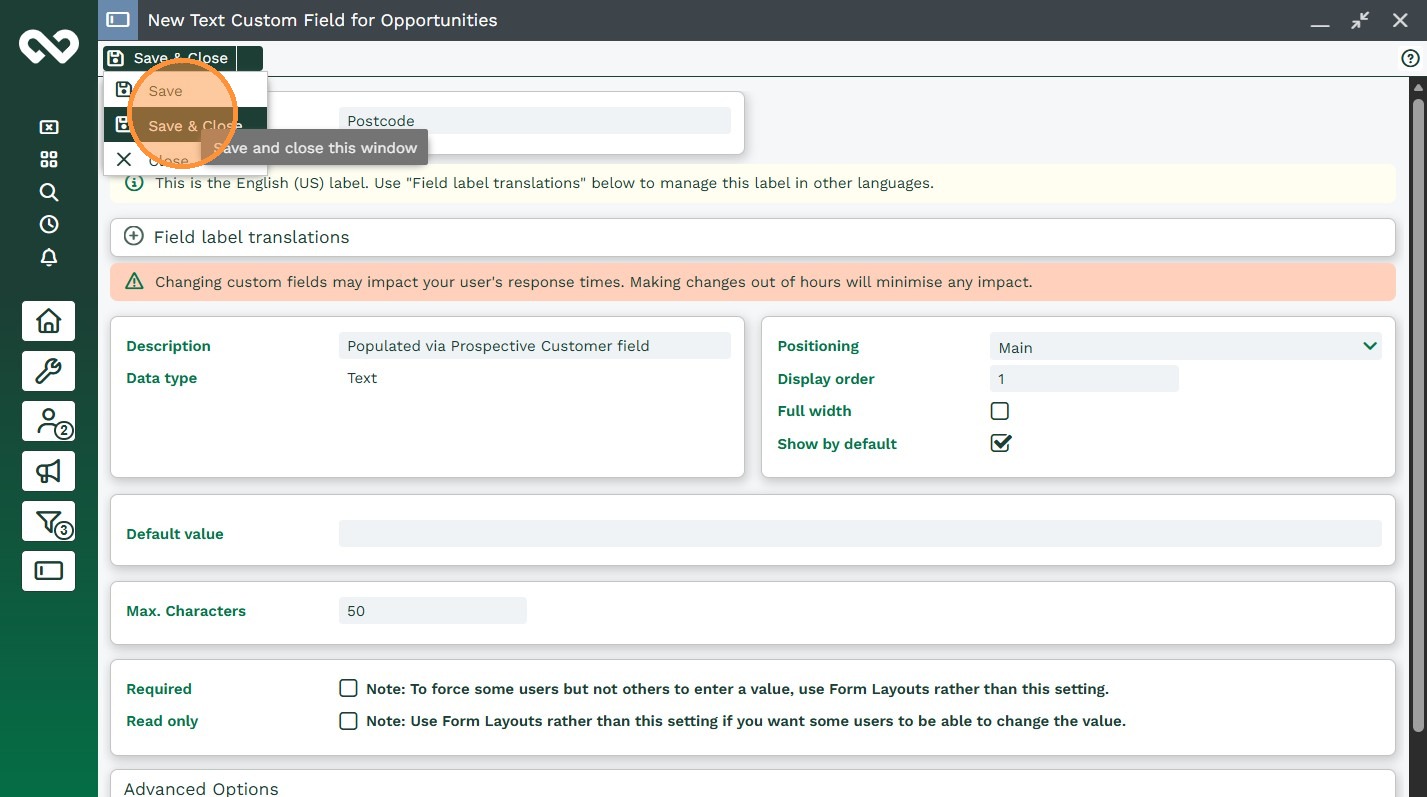Enable the Full width checkbox
1427x797 pixels.
click(x=999, y=411)
